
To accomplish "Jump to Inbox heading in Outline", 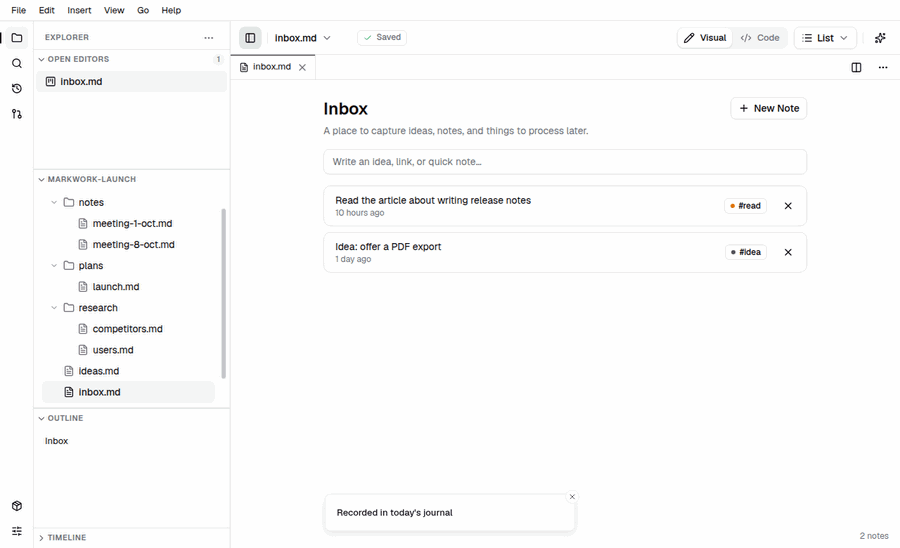I will point(56,441).
